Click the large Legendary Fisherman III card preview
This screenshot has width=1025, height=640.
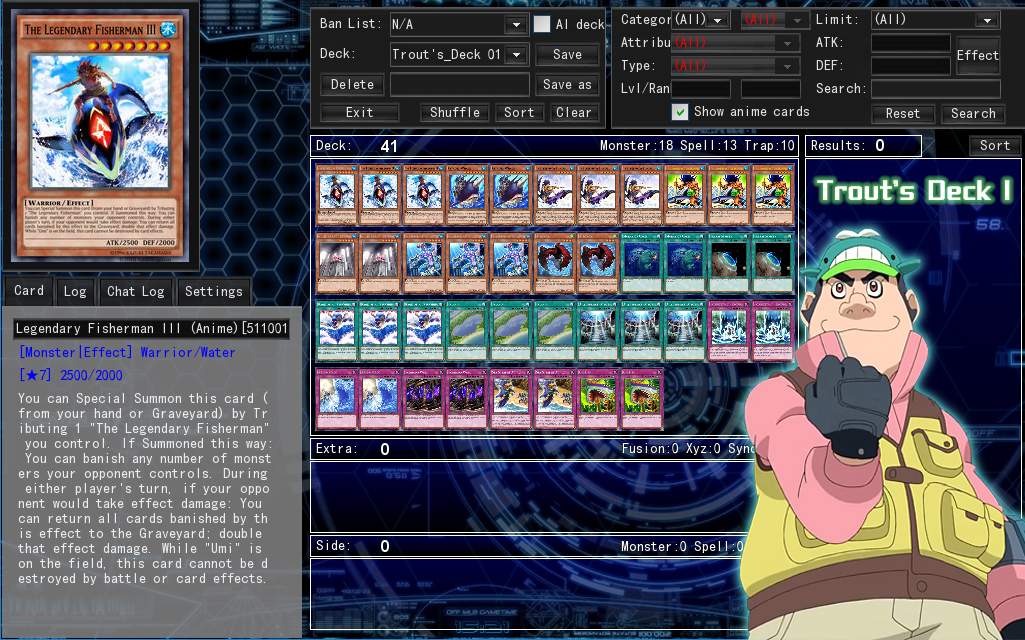(x=100, y=136)
